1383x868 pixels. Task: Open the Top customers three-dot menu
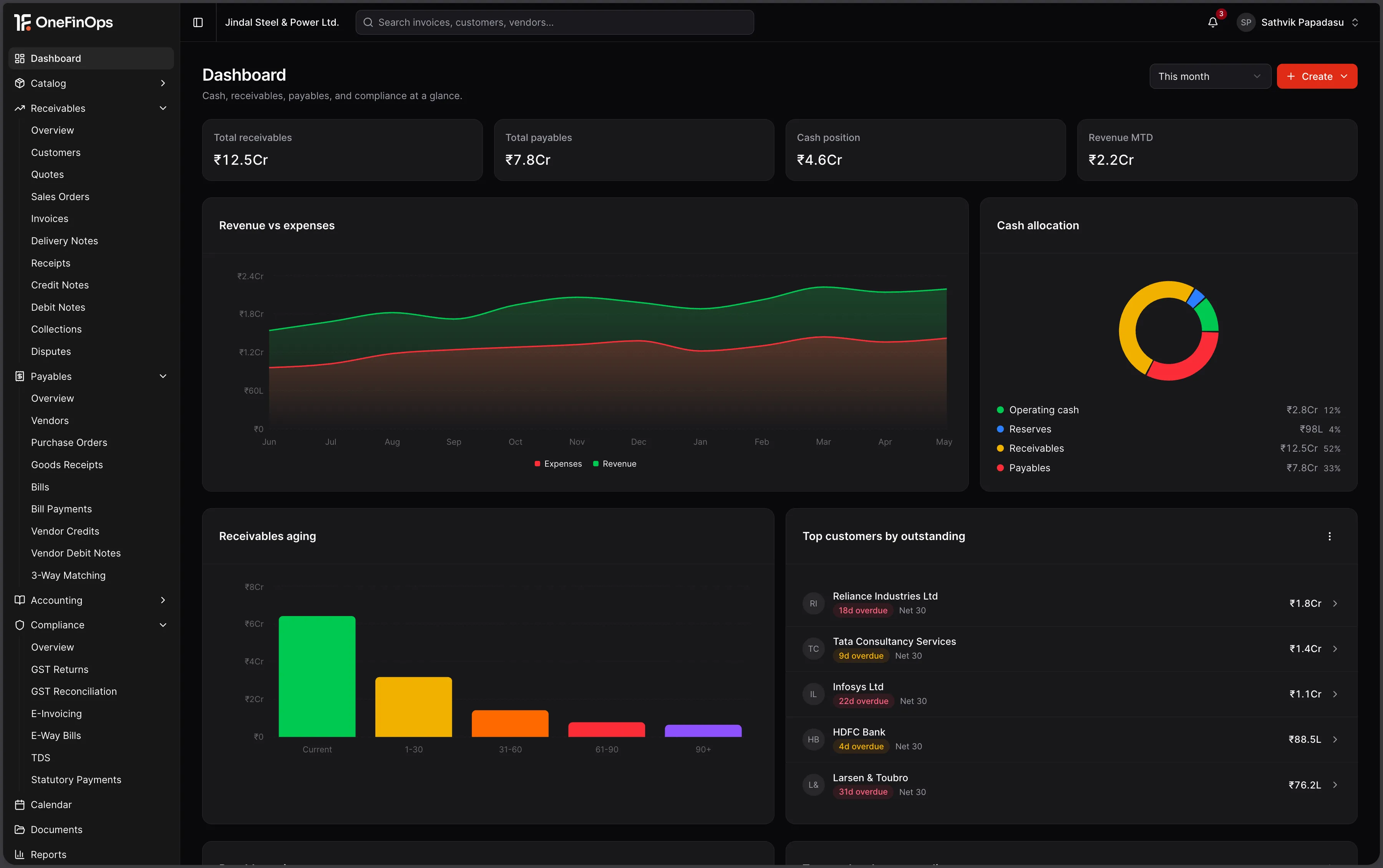tap(1329, 536)
